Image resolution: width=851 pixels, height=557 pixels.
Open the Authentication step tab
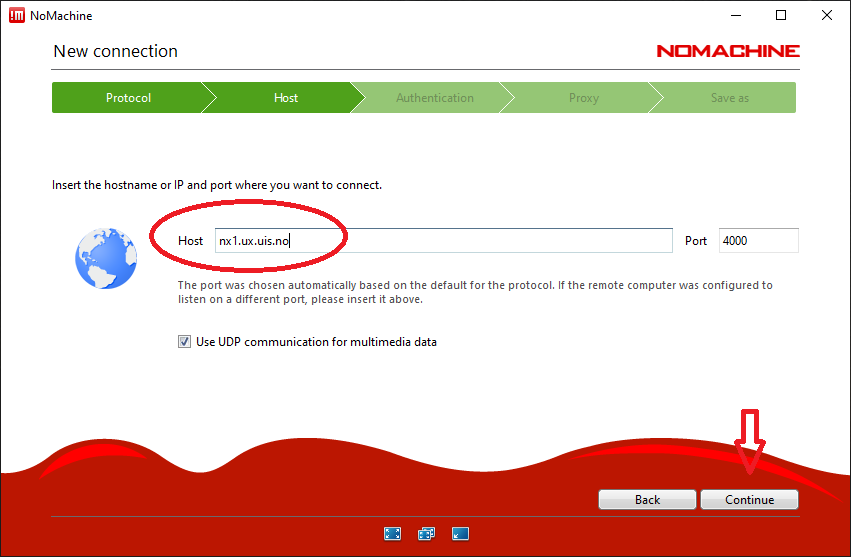tap(435, 98)
